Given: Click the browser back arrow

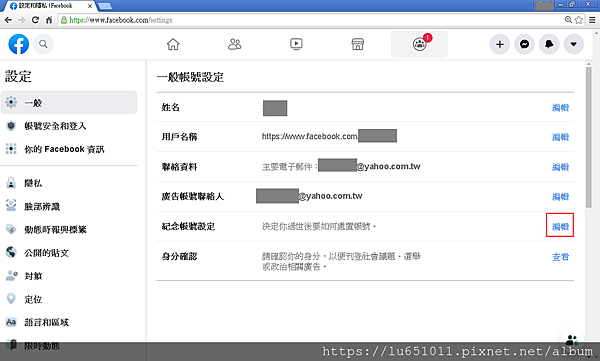Looking at the screenshot, I should (8, 20).
